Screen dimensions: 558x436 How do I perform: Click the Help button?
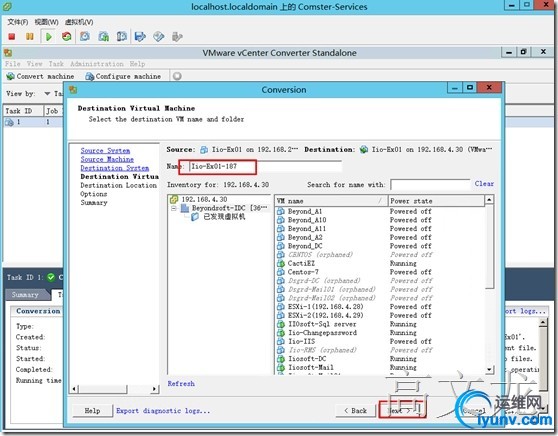click(x=92, y=411)
